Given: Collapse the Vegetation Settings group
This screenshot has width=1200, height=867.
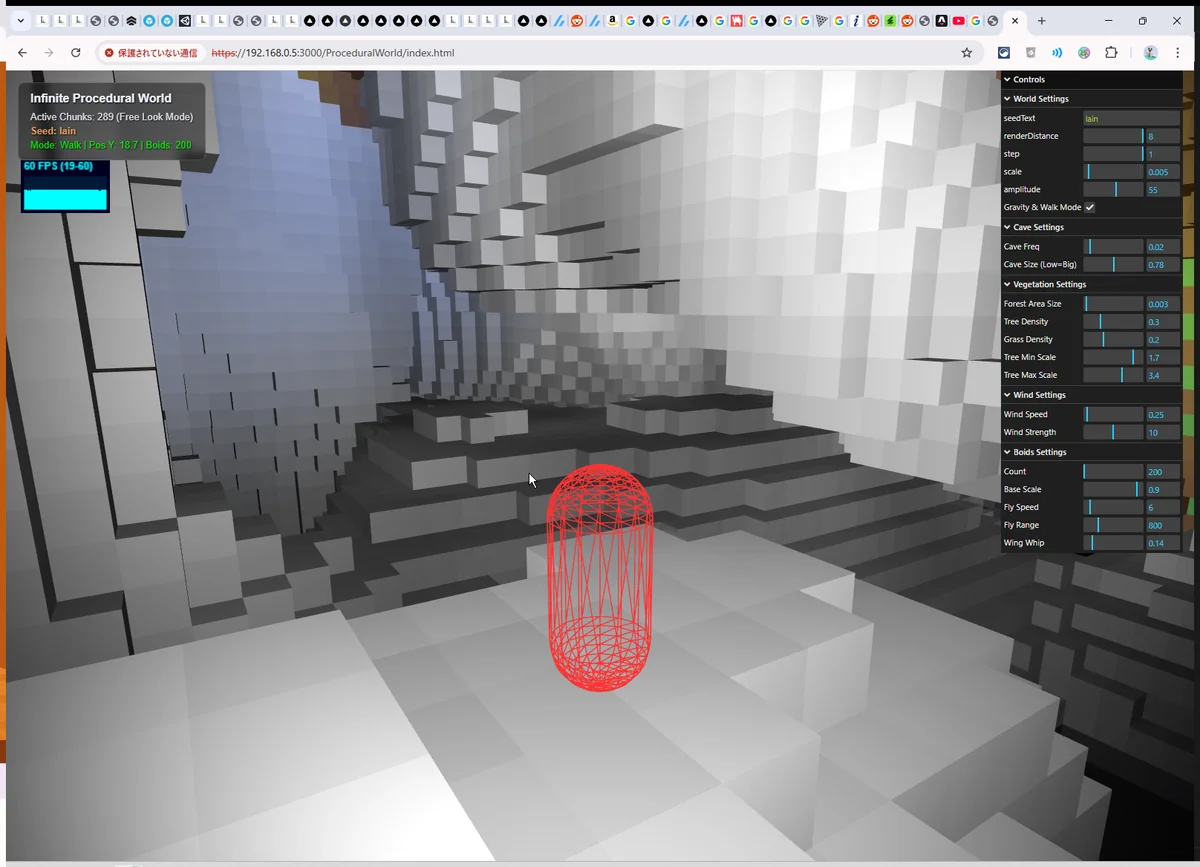Looking at the screenshot, I should click(x=1049, y=284).
